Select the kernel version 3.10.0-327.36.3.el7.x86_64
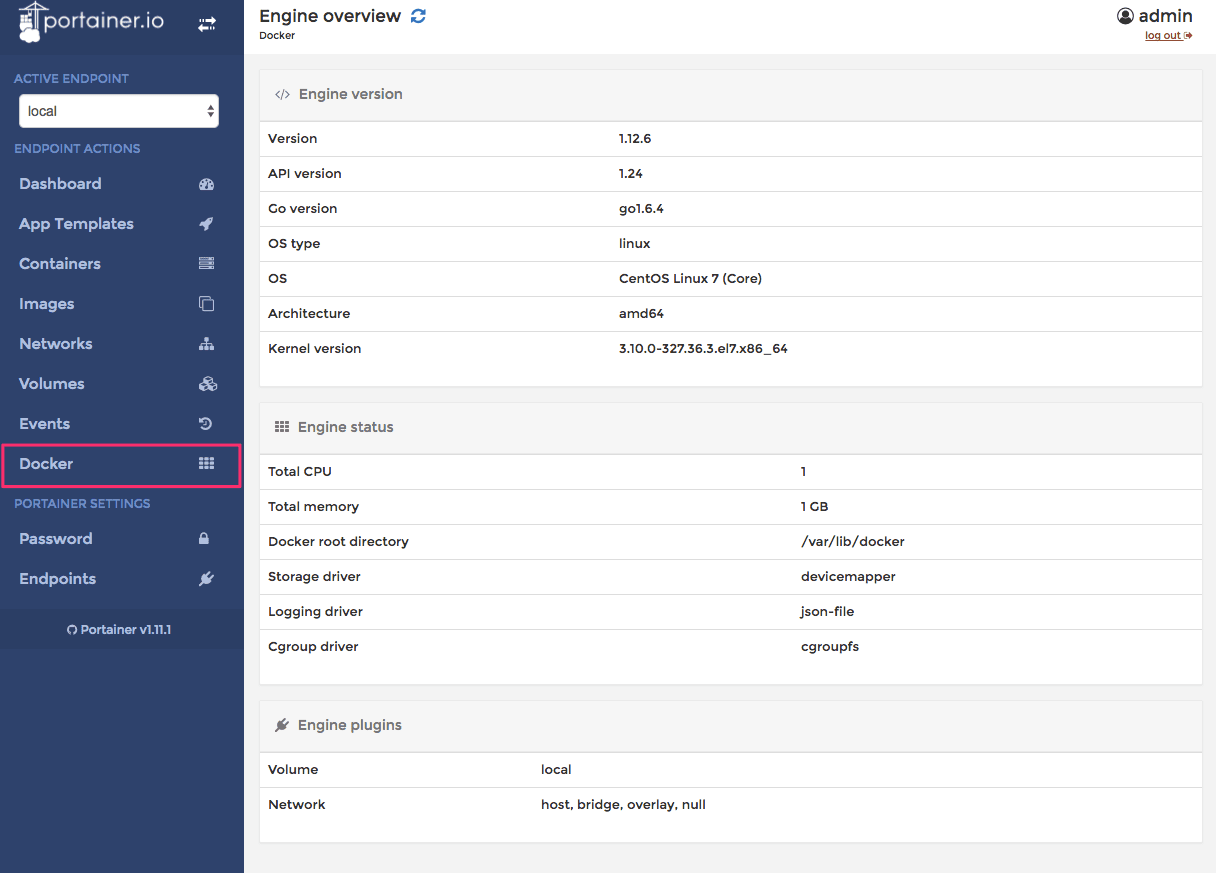 coord(703,349)
